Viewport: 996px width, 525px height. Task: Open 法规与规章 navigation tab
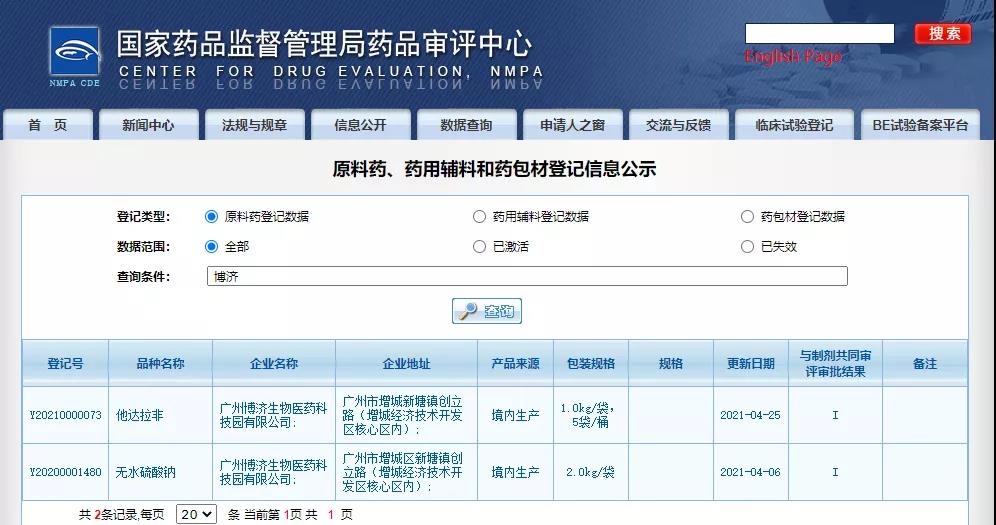254,125
